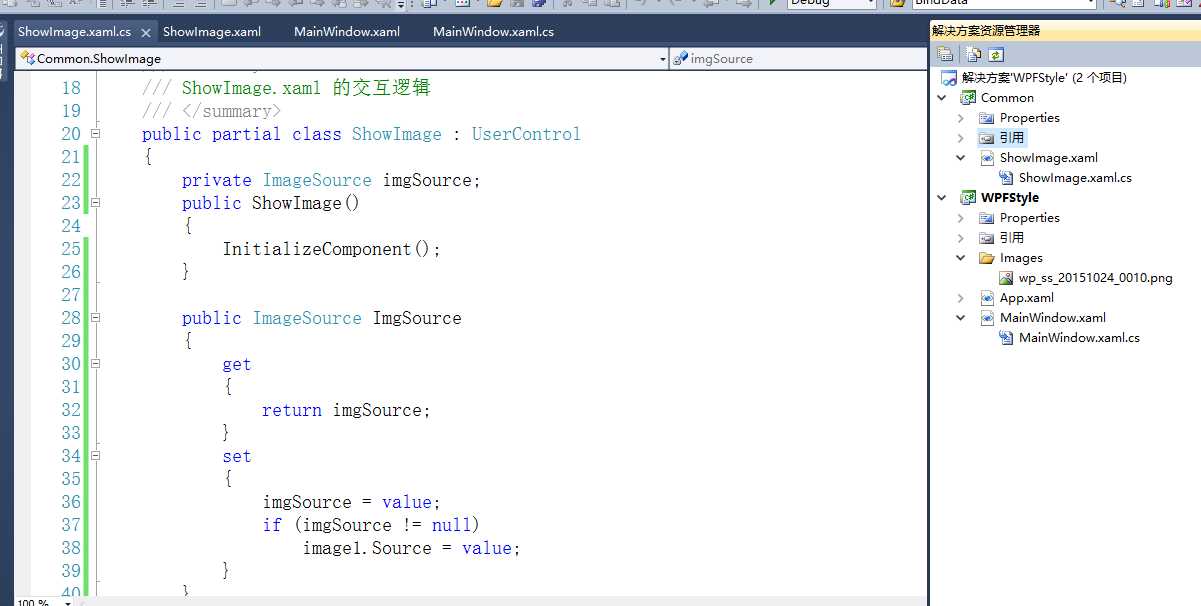The height and width of the screenshot is (606, 1201).
Task: Click the file icon of MainWindow.xaml.cs in tree
Action: point(1006,337)
